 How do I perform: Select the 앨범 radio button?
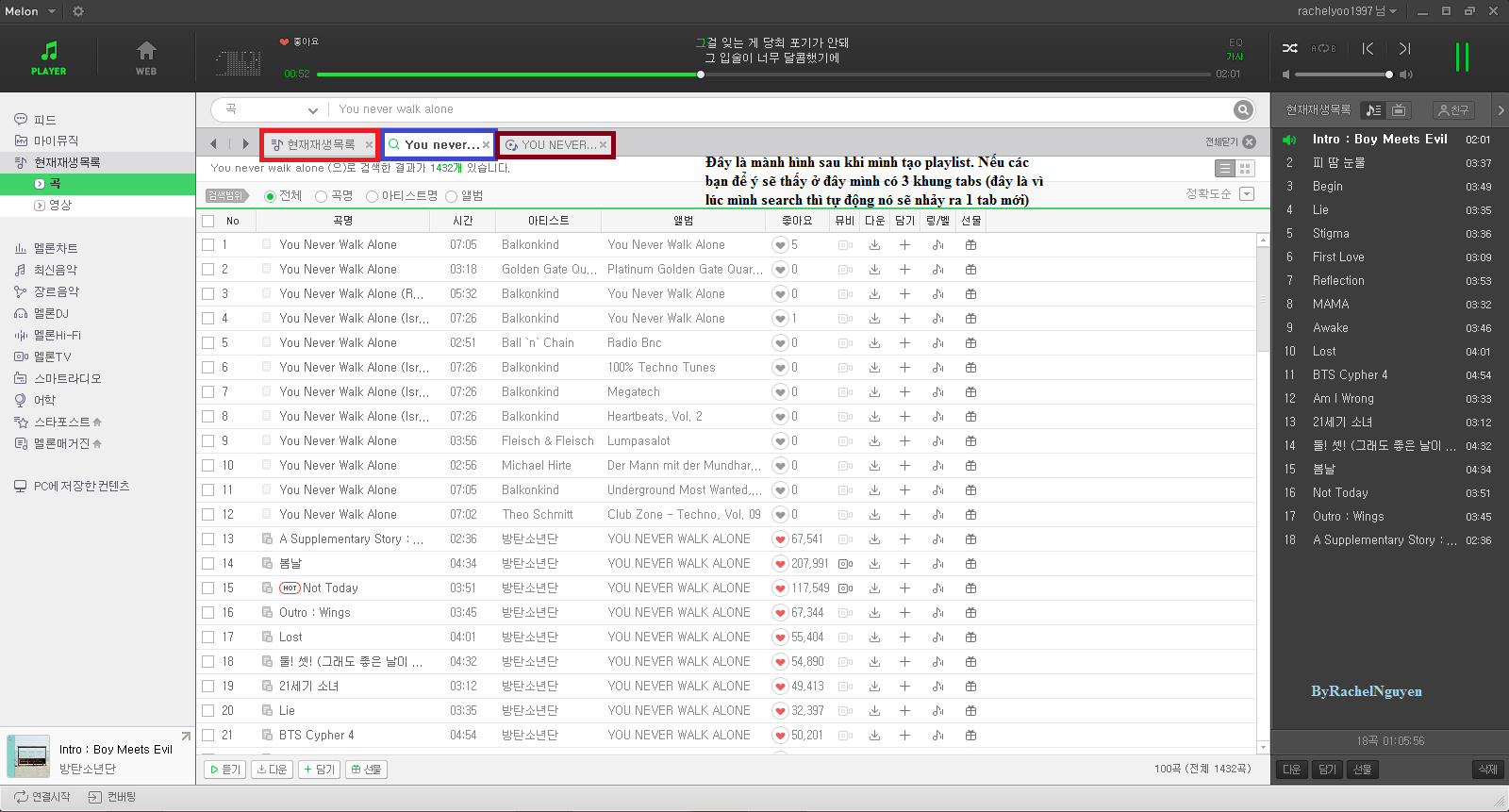(x=451, y=196)
